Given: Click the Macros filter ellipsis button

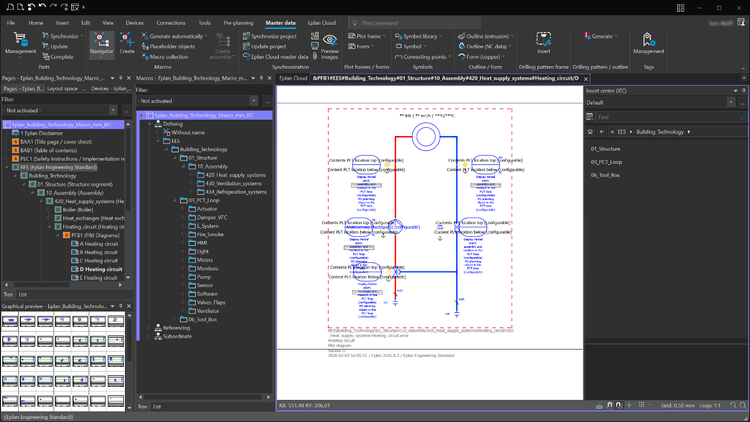Looking at the screenshot, I should coord(267,101).
